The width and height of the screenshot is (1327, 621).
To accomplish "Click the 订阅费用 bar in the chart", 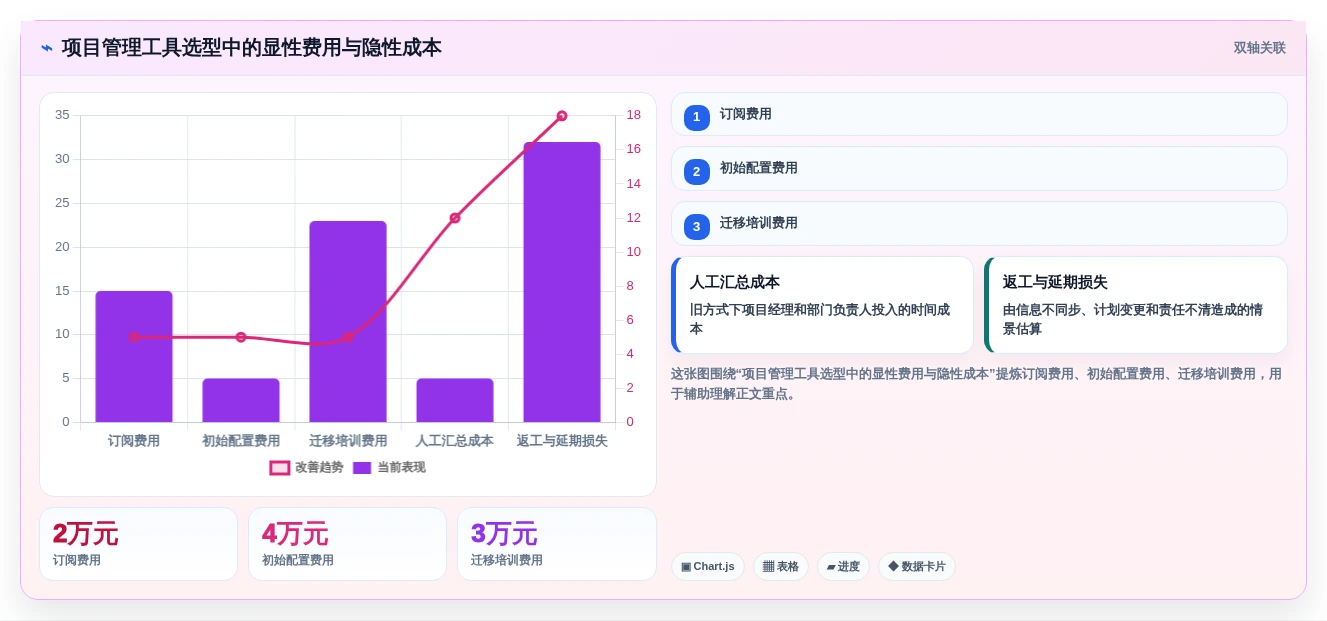I will (134, 357).
